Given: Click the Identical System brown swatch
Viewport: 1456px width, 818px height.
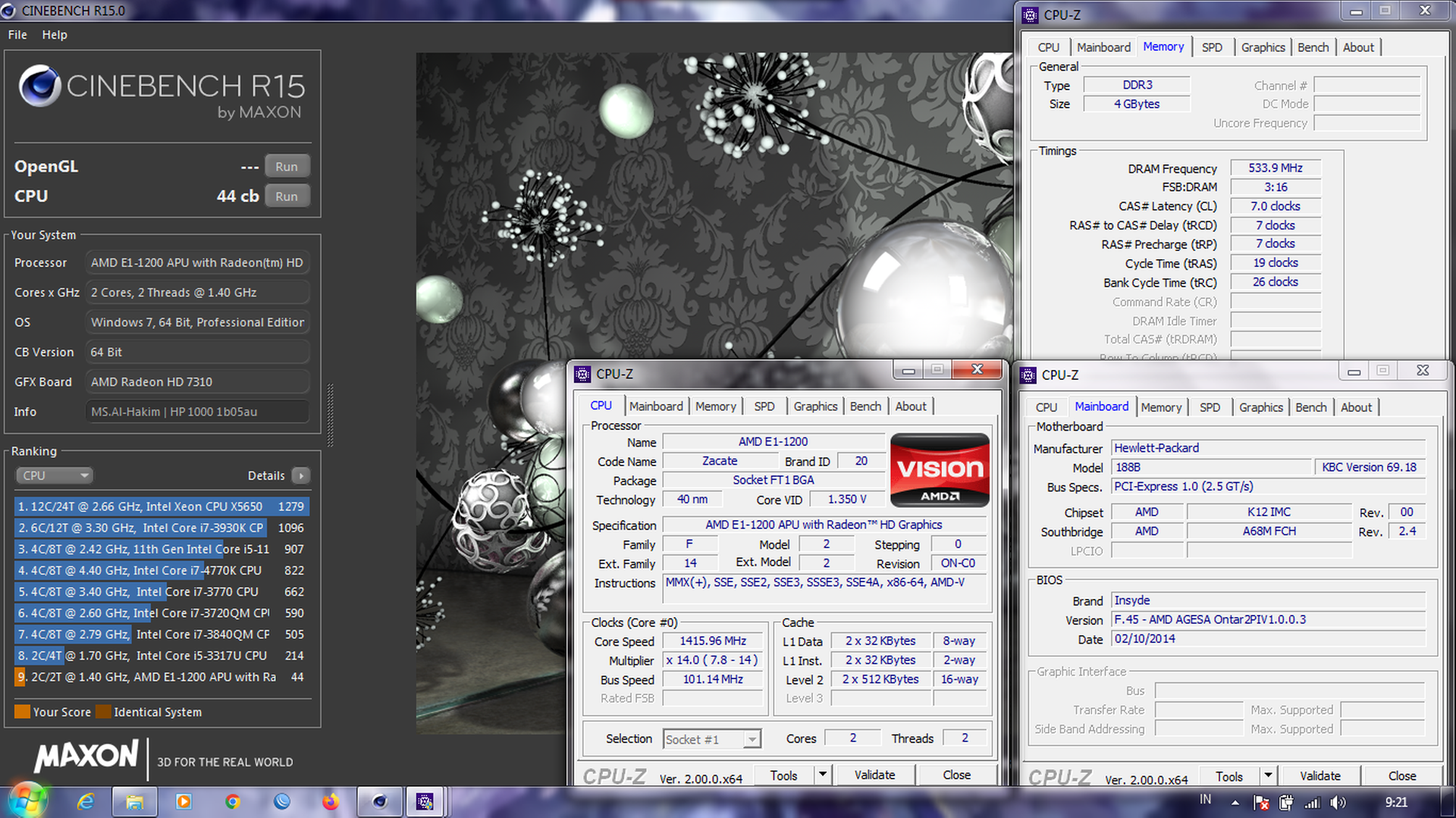Looking at the screenshot, I should [102, 712].
